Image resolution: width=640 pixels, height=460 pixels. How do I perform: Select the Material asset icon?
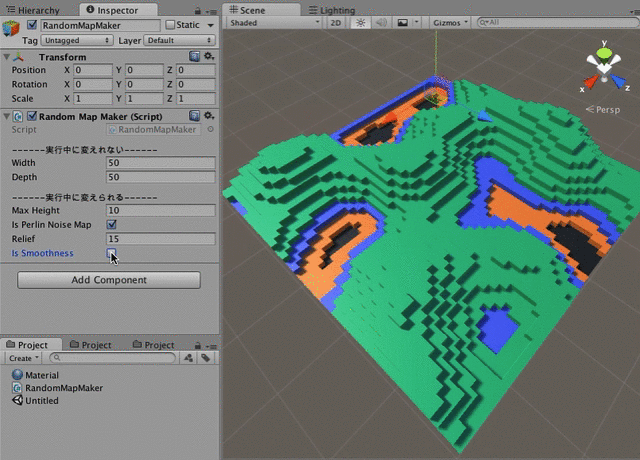pos(17,375)
